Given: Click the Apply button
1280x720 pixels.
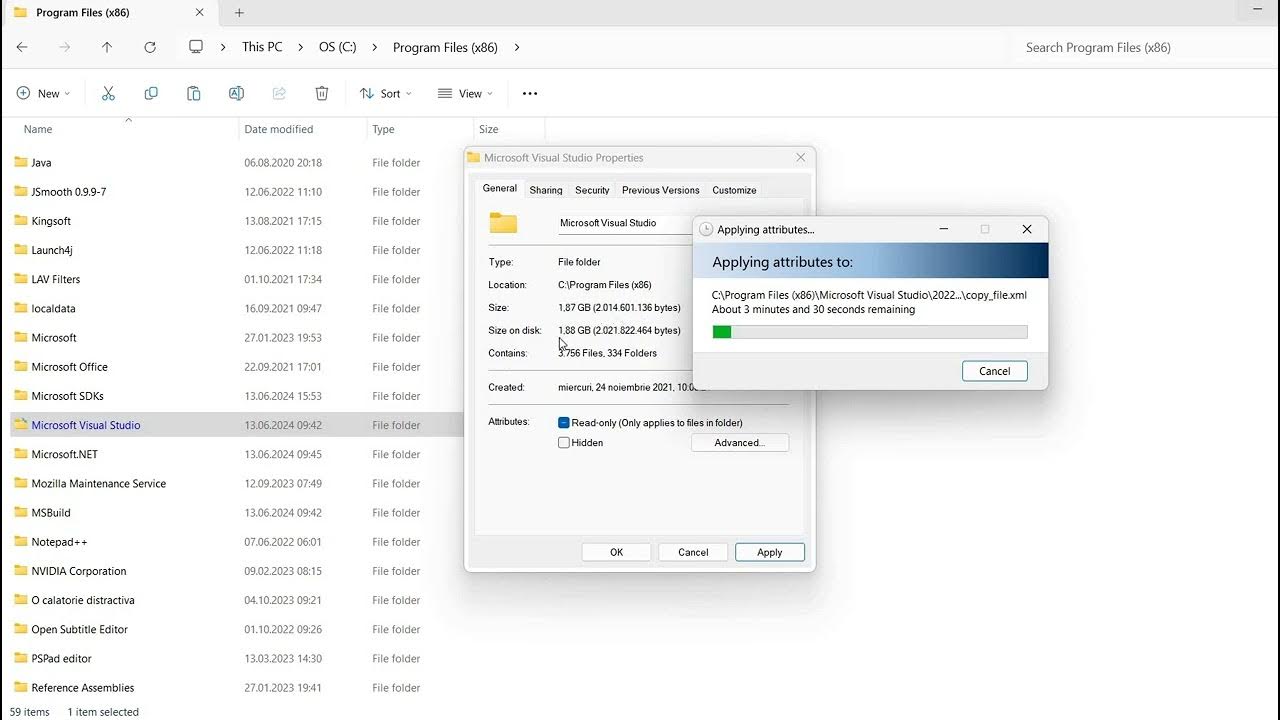Looking at the screenshot, I should [770, 552].
